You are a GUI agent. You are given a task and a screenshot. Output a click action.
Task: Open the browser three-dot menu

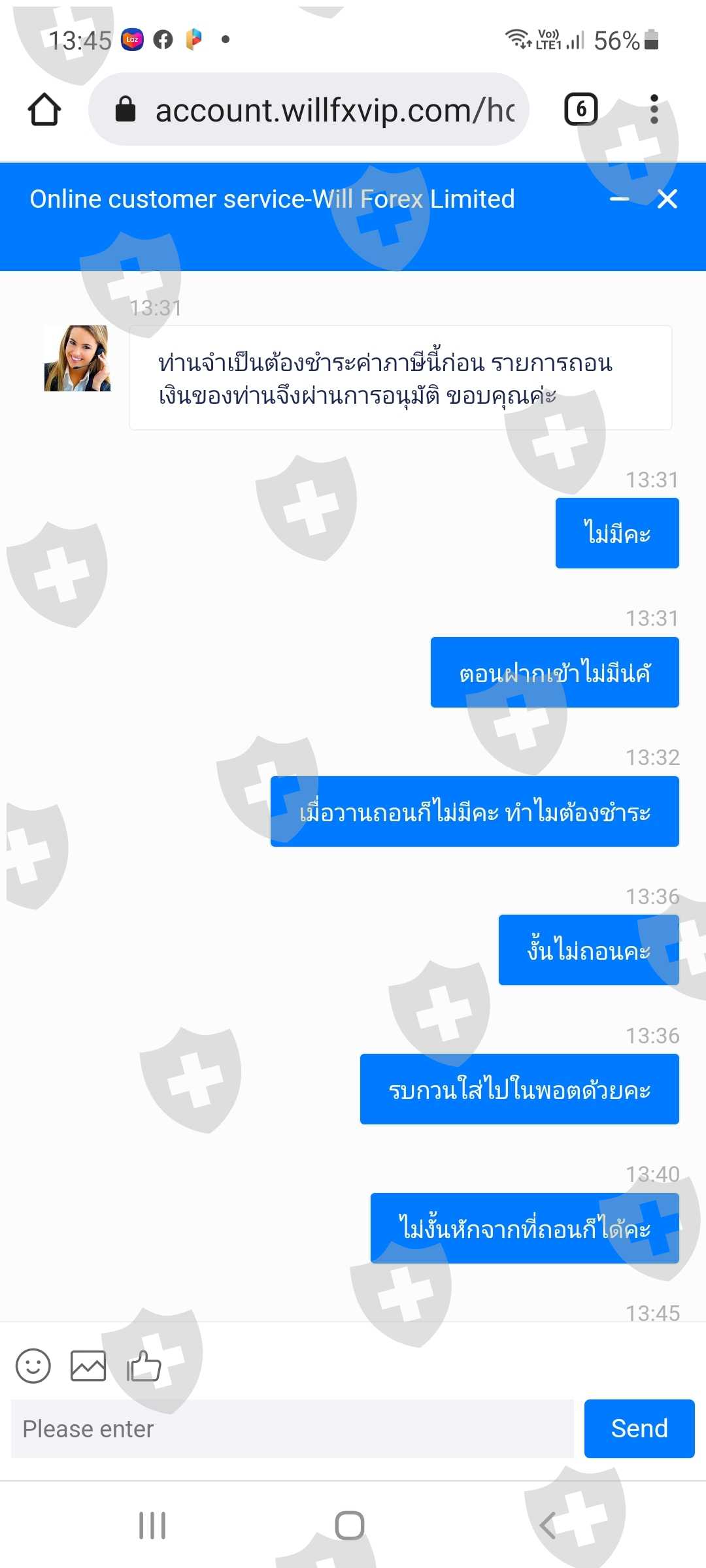654,109
